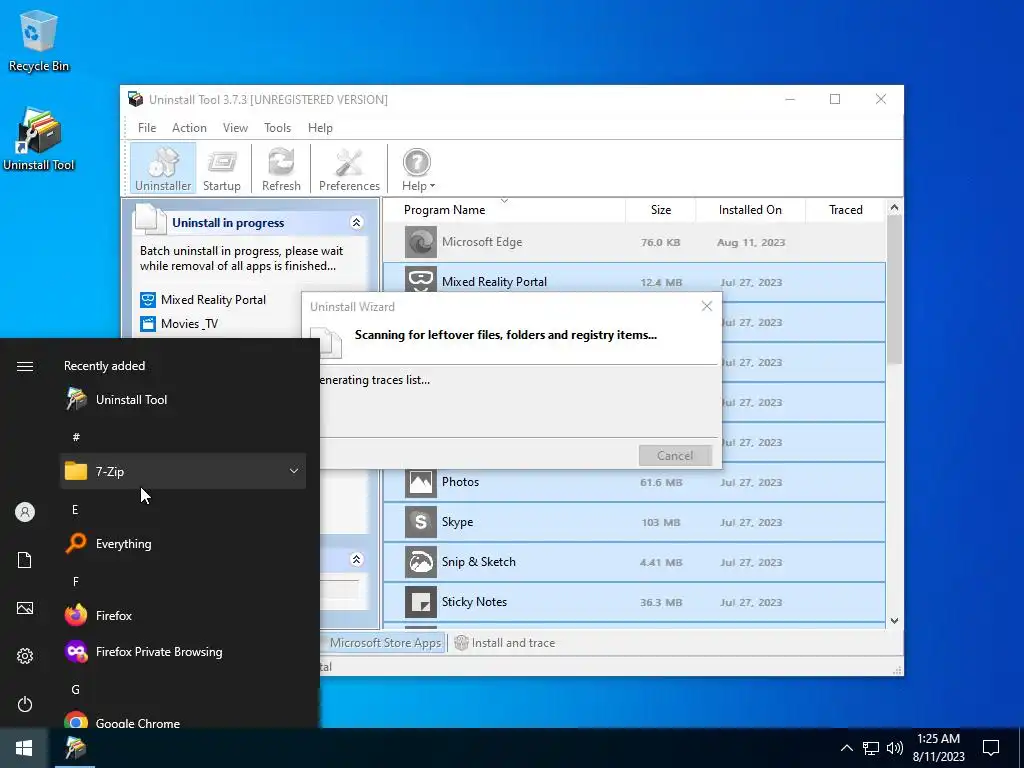Click the Help toolbar icon
The image size is (1024, 768).
pos(416,168)
